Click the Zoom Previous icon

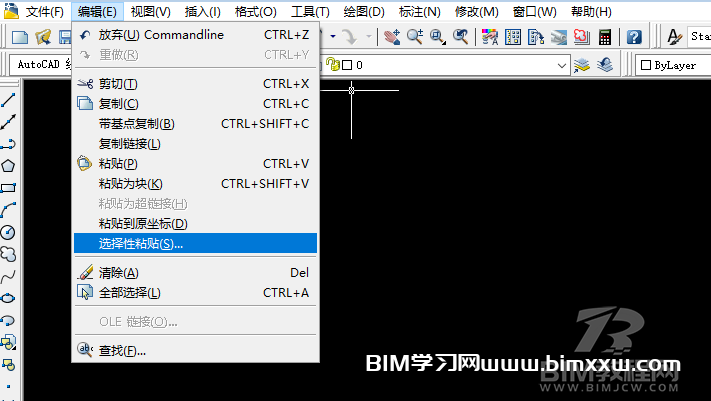[461, 37]
